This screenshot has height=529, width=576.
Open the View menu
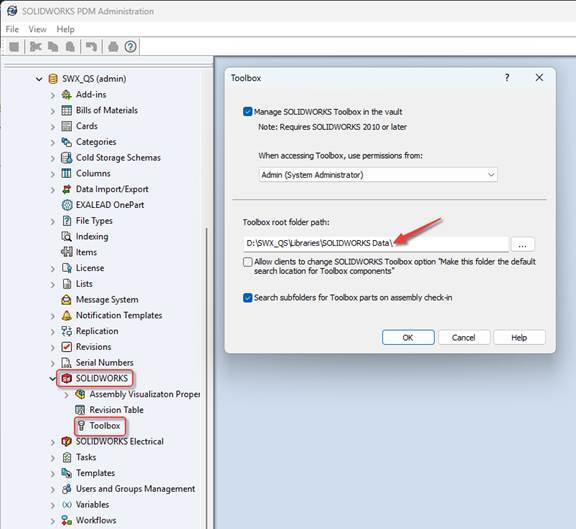[37, 29]
